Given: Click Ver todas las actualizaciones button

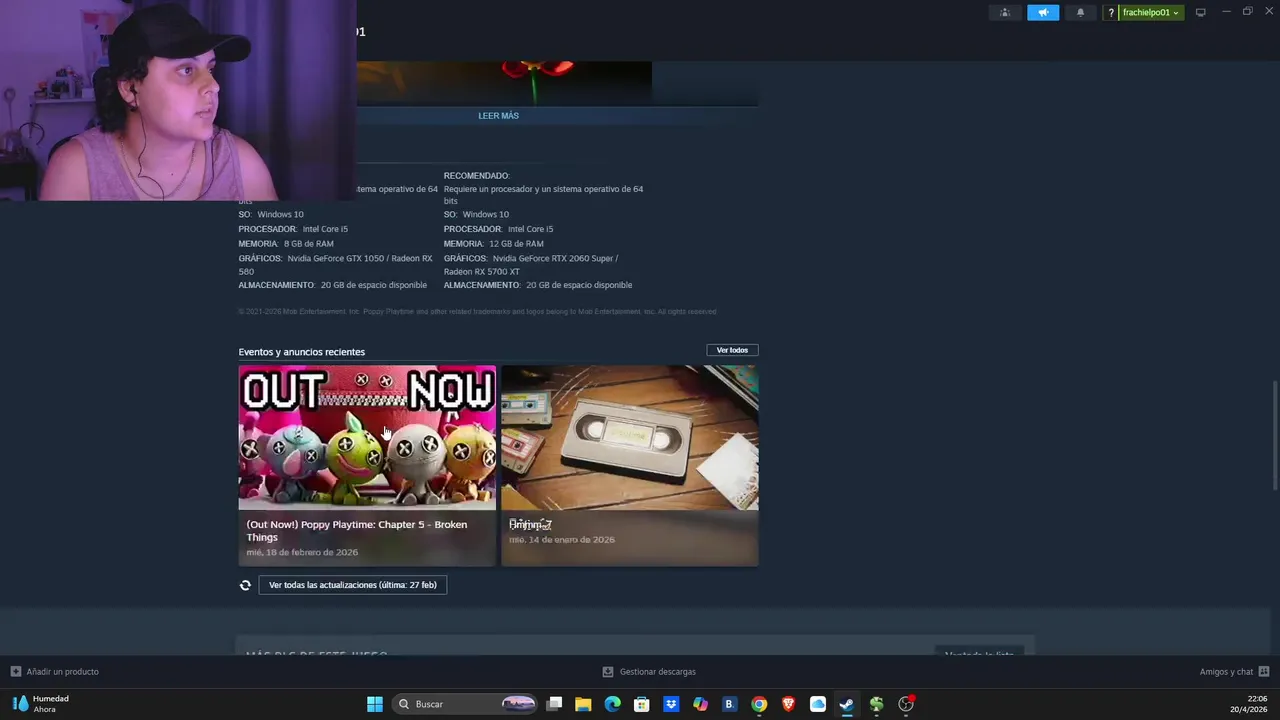Looking at the screenshot, I should (x=353, y=585).
